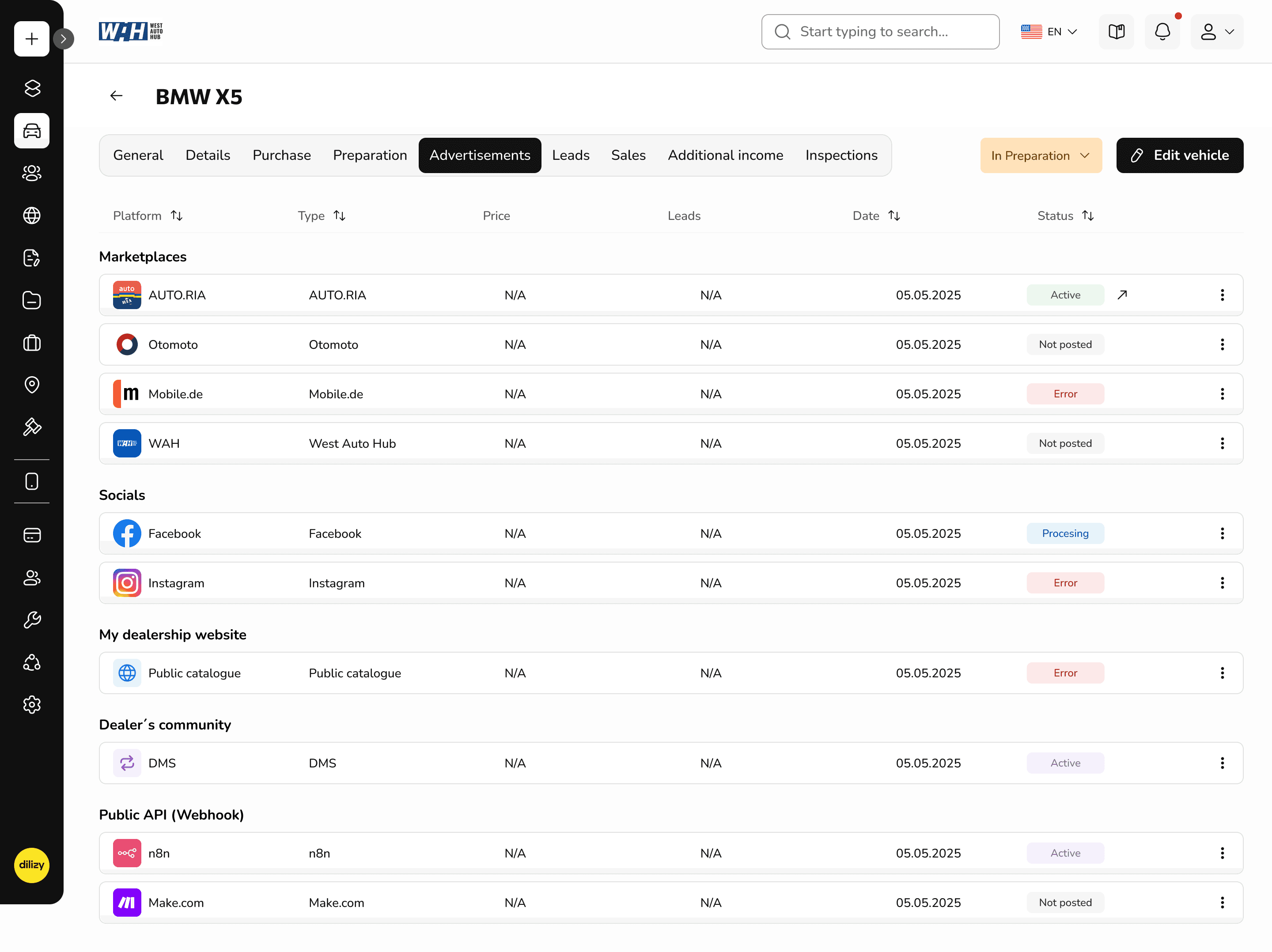Click the dilizy logo at sidebar bottom

(x=32, y=865)
